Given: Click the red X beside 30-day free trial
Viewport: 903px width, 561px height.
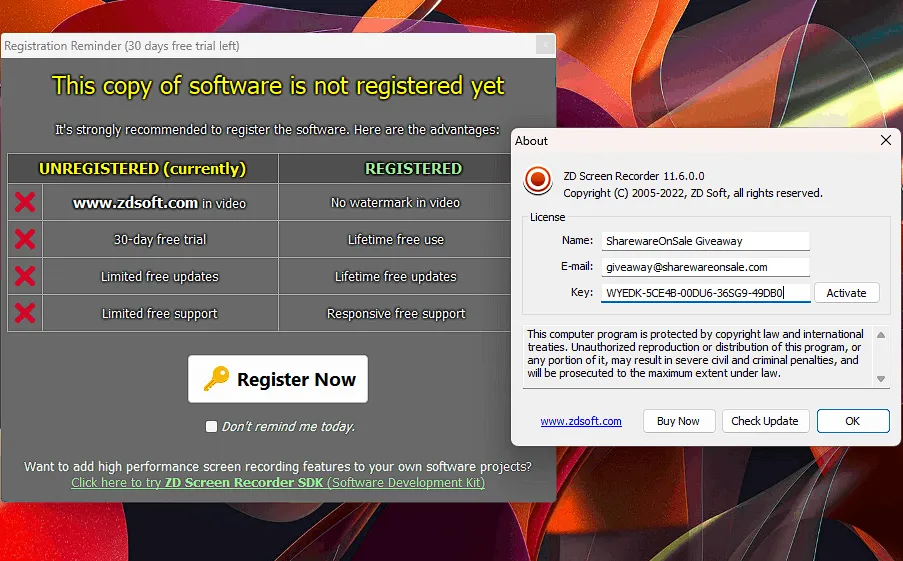Looking at the screenshot, I should pyautogui.click(x=25, y=240).
